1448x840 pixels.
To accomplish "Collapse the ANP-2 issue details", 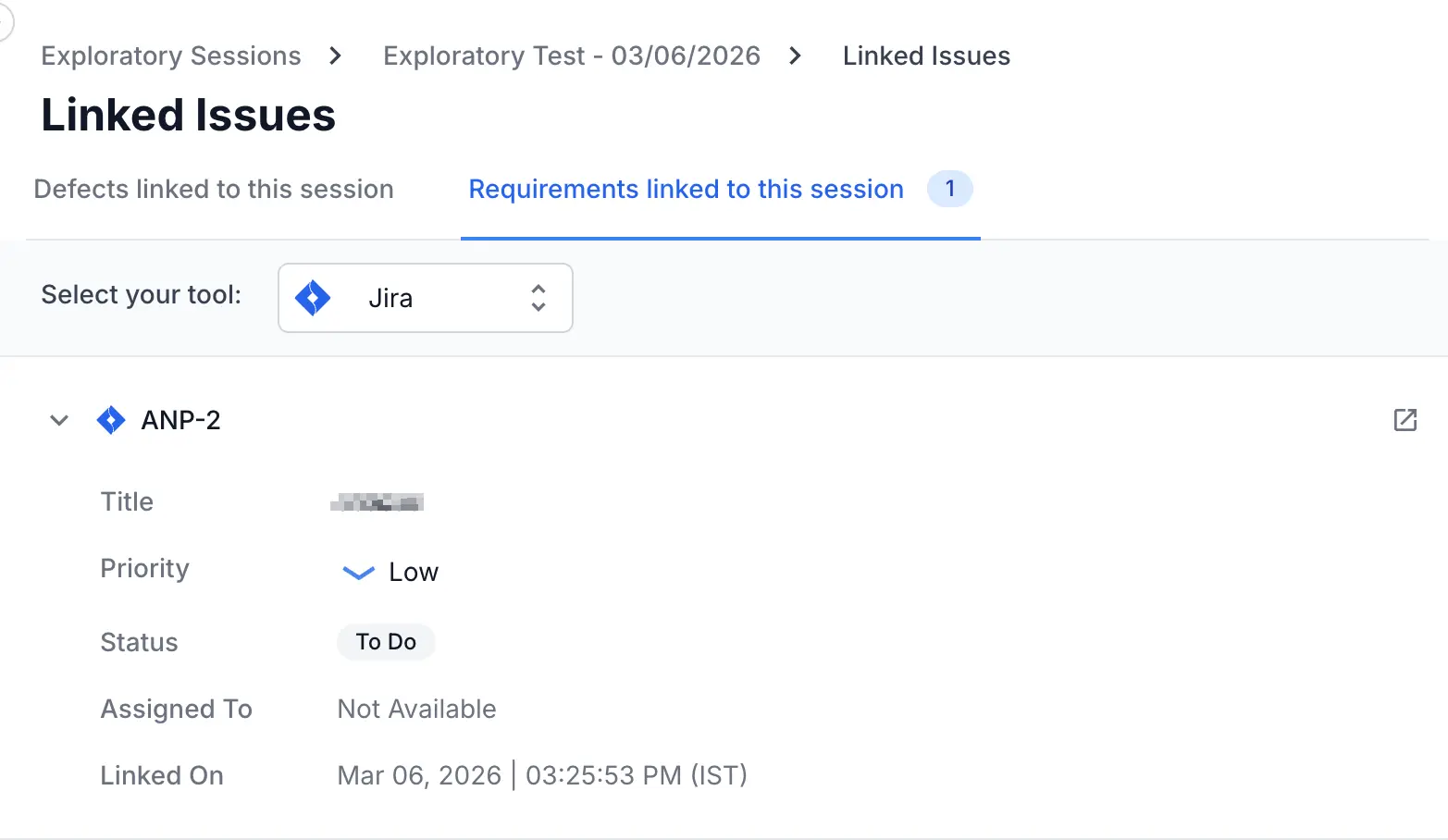I will [x=58, y=420].
